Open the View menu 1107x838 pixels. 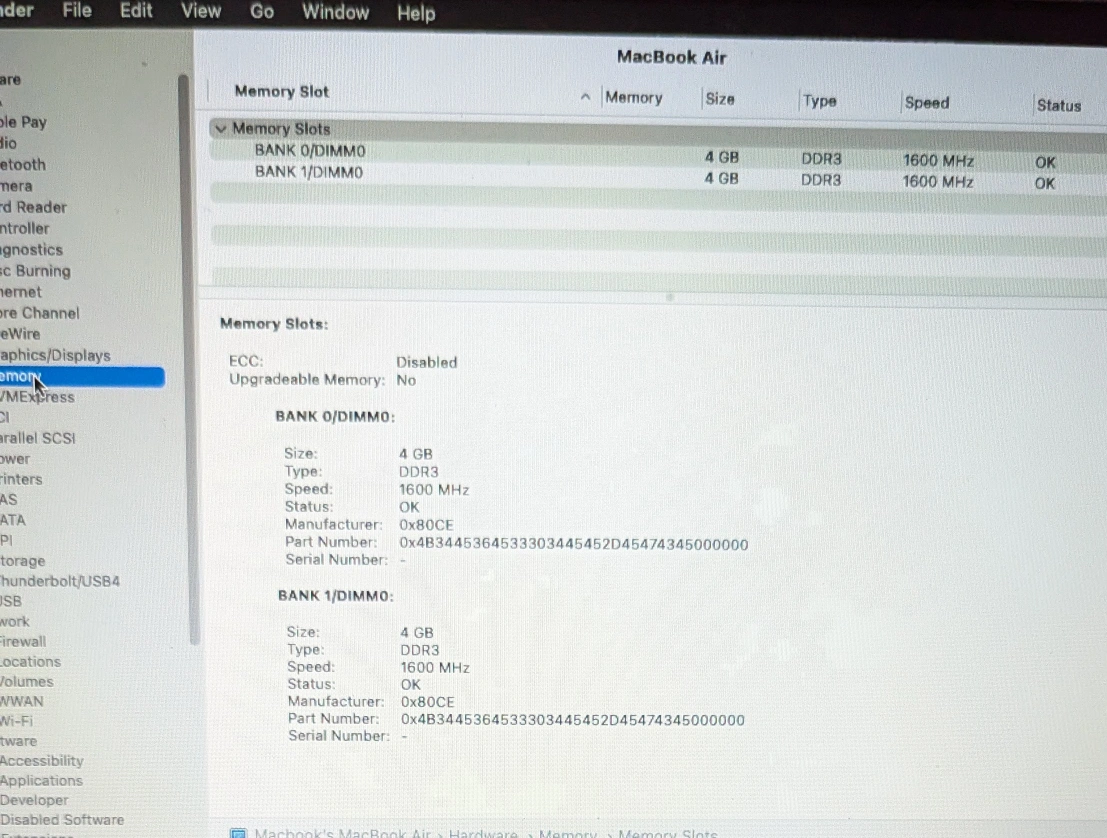tap(201, 11)
